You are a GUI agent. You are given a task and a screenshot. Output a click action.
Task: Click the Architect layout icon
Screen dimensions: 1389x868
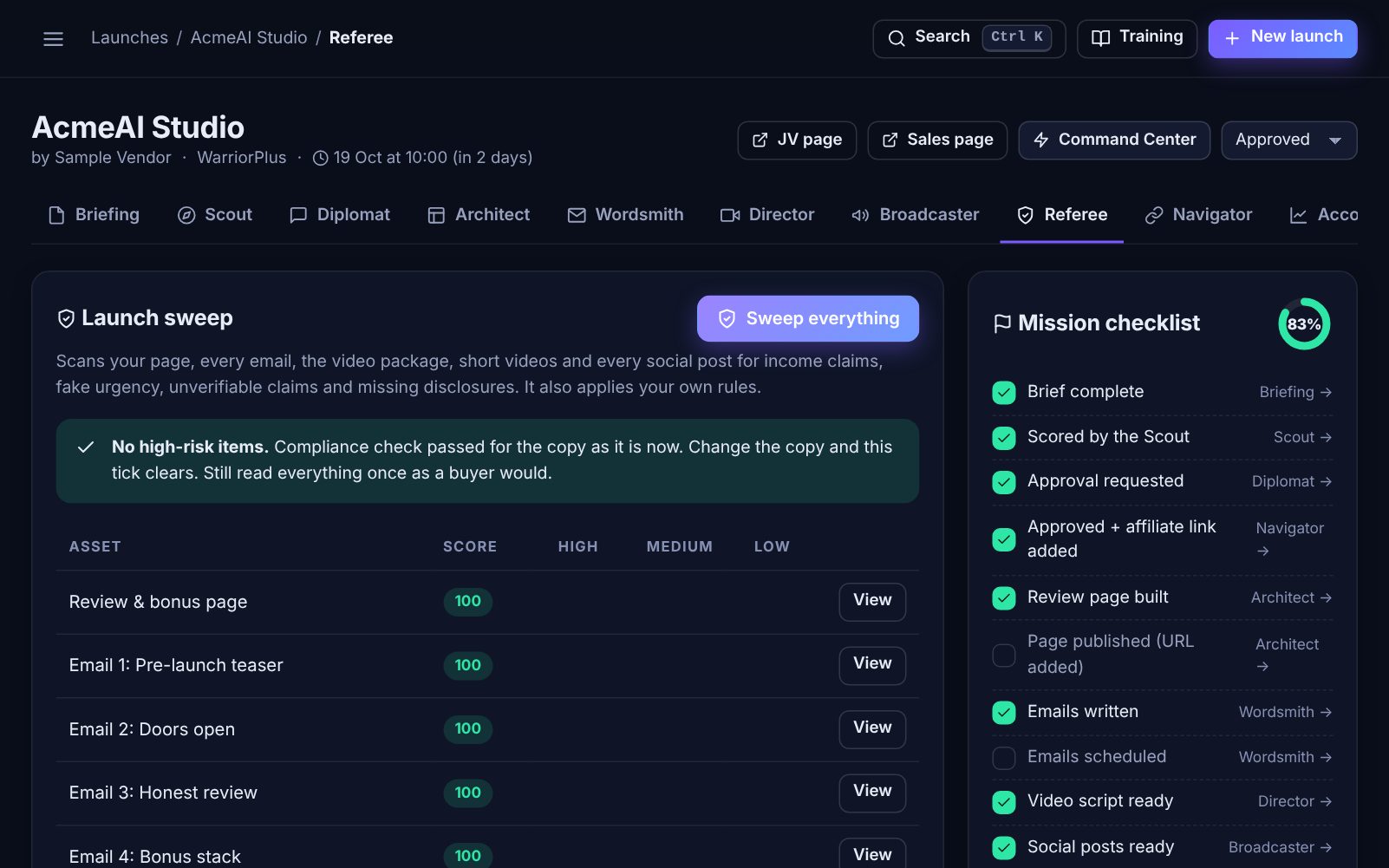436,215
